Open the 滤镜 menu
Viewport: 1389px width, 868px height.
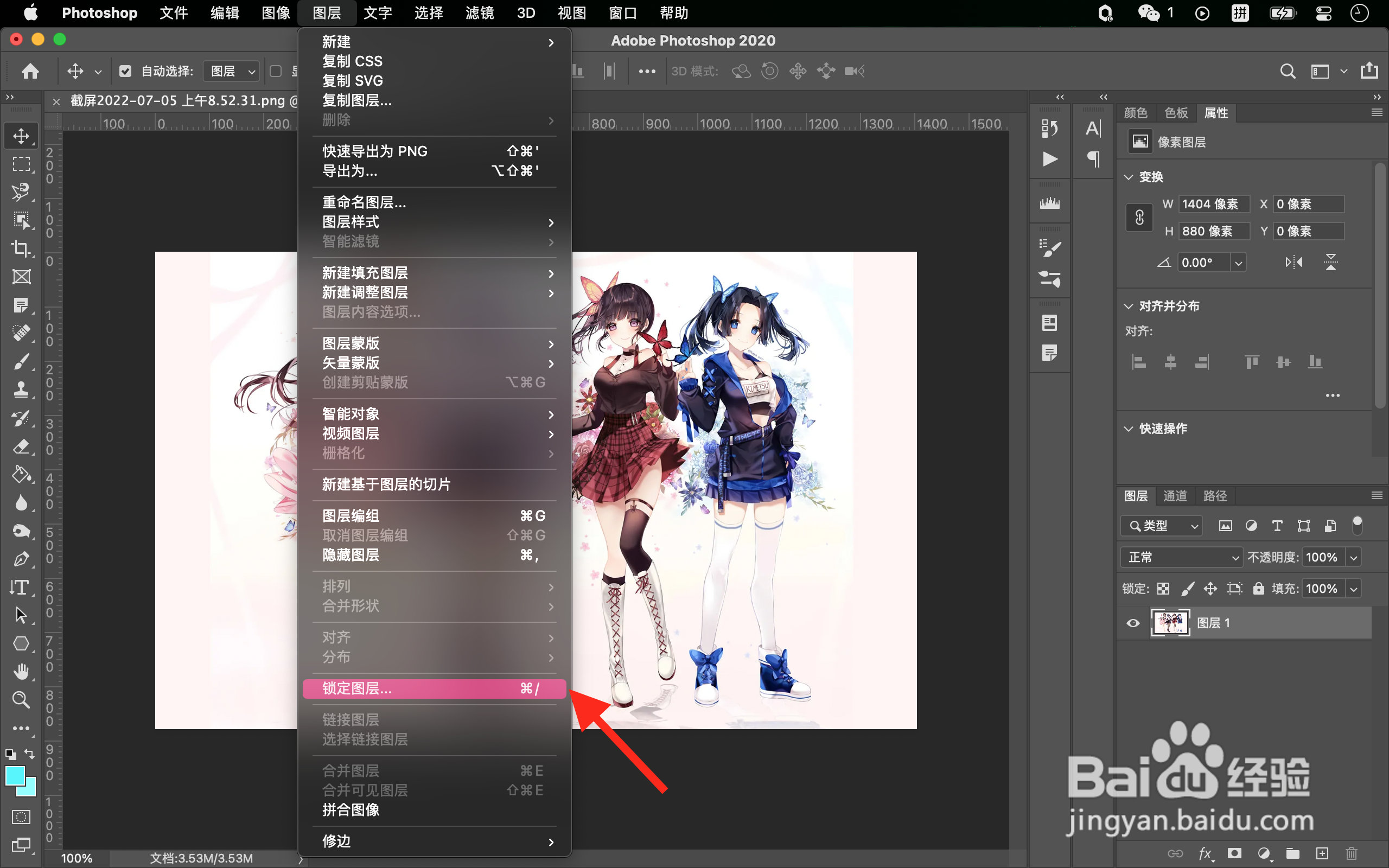click(x=479, y=12)
